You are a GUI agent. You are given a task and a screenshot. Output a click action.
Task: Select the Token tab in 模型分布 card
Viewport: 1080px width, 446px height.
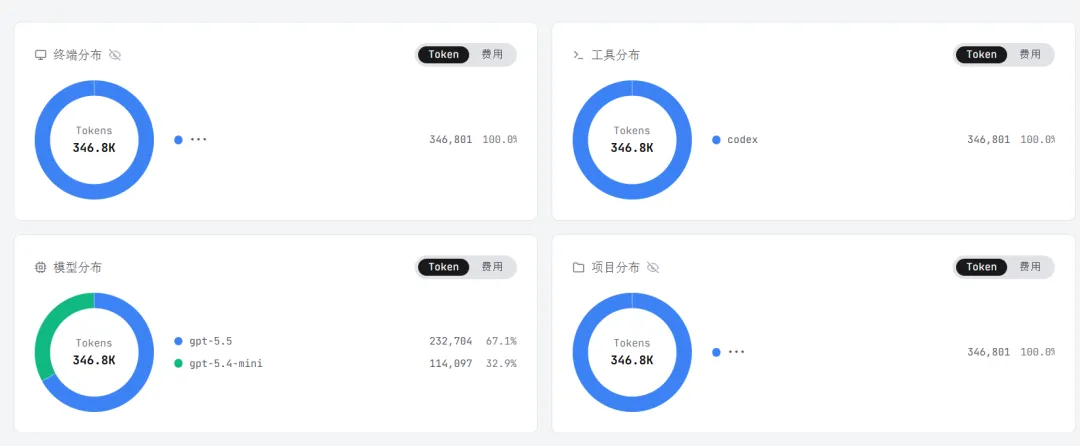pyautogui.click(x=444, y=266)
